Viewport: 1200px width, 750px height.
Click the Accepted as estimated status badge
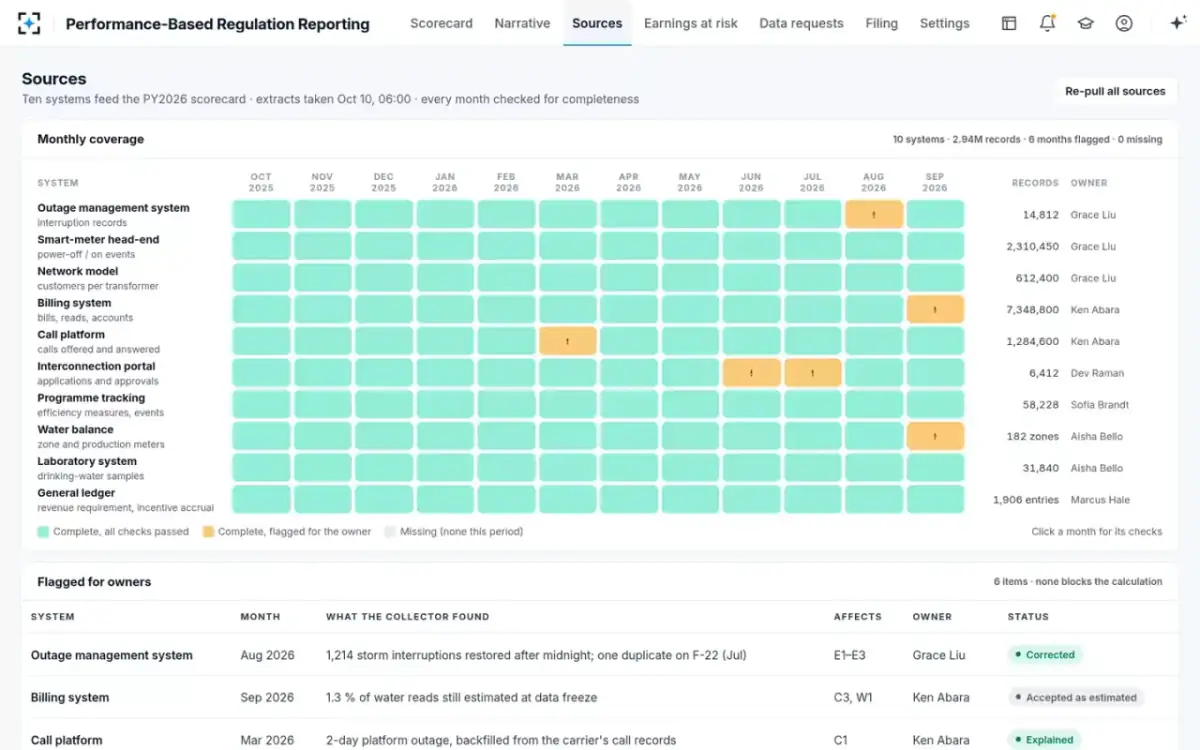click(x=1075, y=697)
